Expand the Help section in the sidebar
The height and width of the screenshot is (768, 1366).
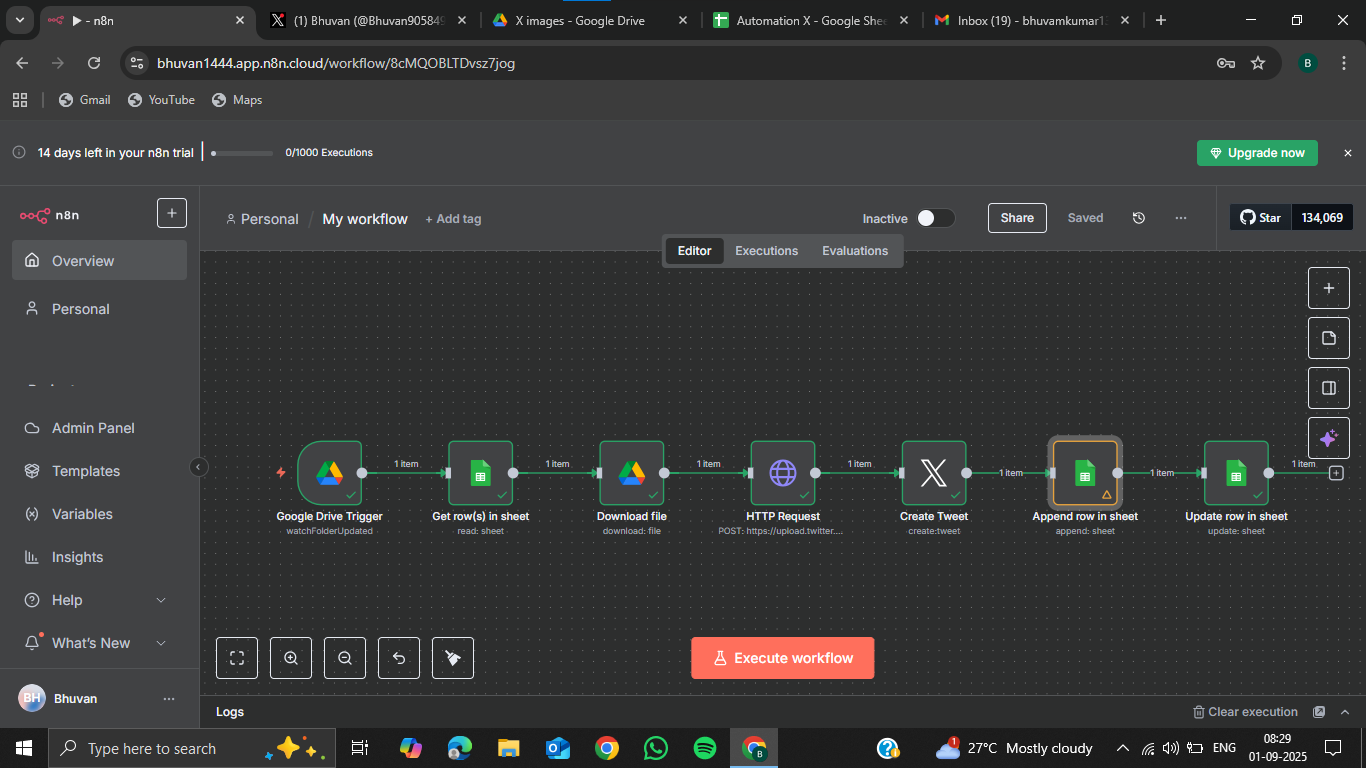pyautogui.click(x=95, y=599)
